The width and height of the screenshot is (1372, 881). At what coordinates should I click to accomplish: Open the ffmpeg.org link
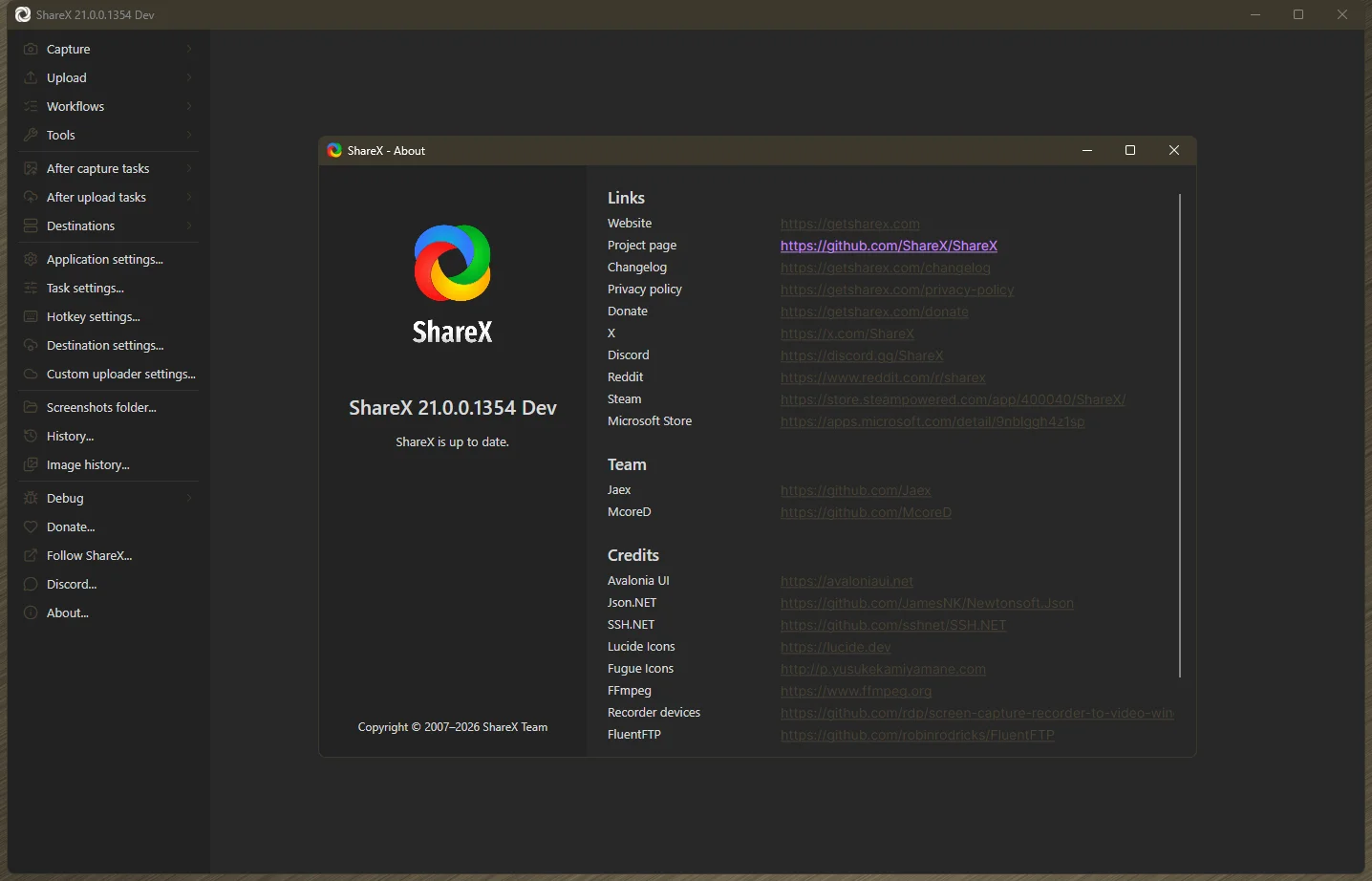856,691
